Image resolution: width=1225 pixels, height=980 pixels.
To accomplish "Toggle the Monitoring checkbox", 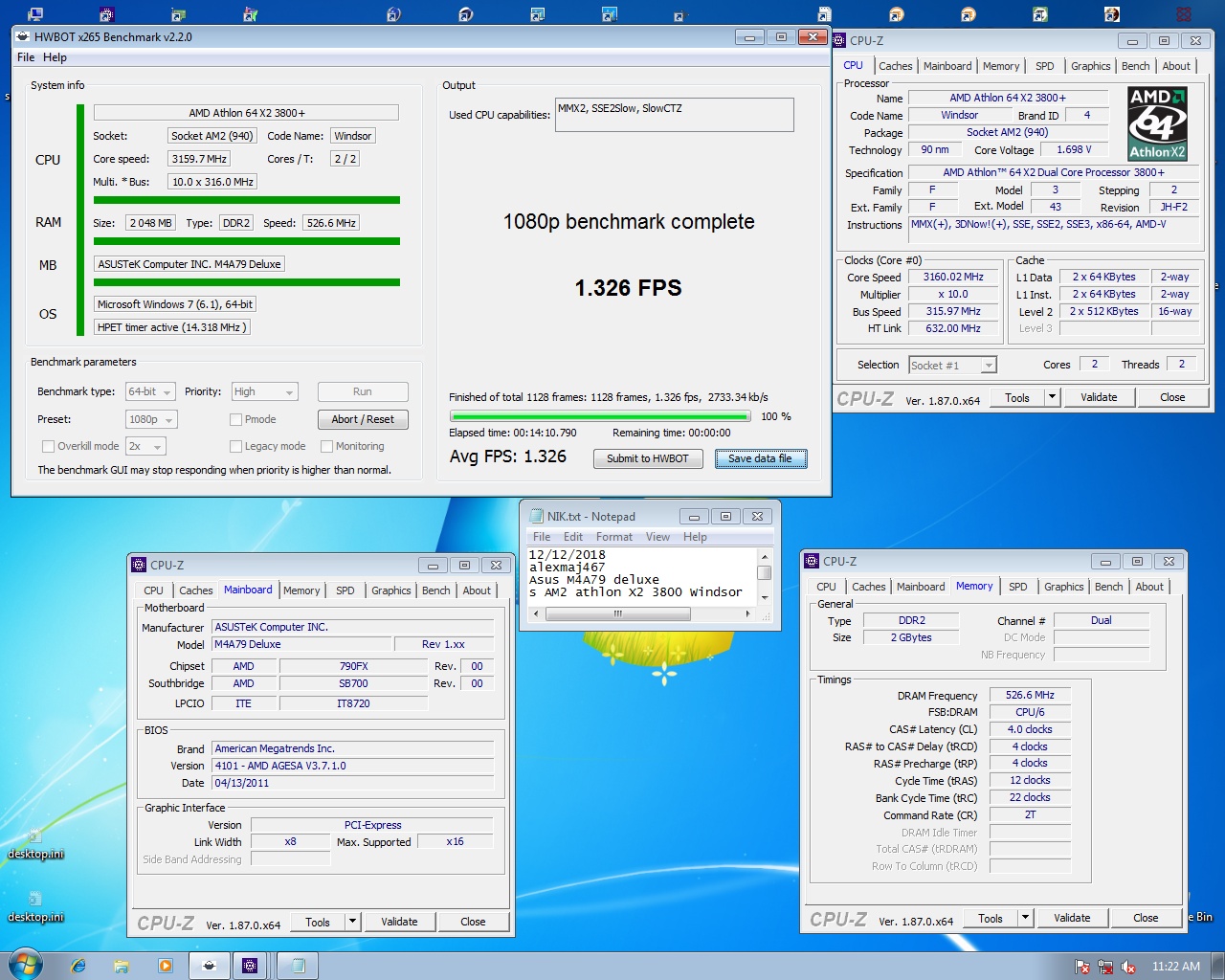I will [x=326, y=446].
